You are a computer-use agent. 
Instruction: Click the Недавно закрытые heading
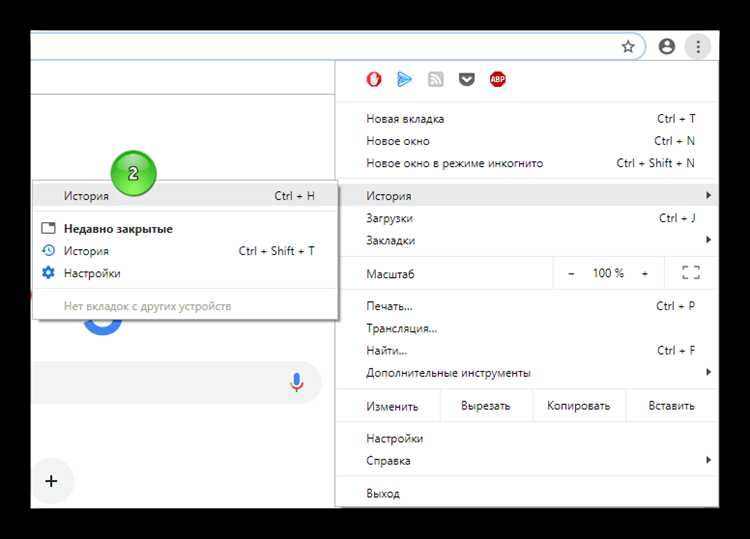[118, 229]
